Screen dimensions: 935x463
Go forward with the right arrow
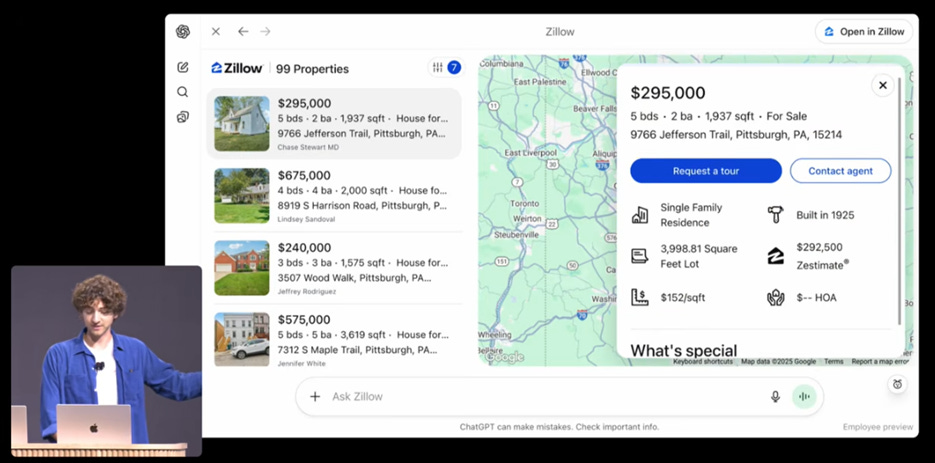pos(265,32)
